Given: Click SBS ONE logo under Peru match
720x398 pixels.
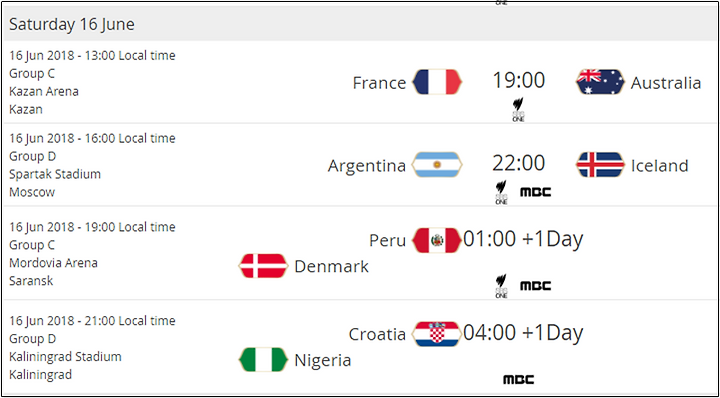Looking at the screenshot, I should 501,286.
